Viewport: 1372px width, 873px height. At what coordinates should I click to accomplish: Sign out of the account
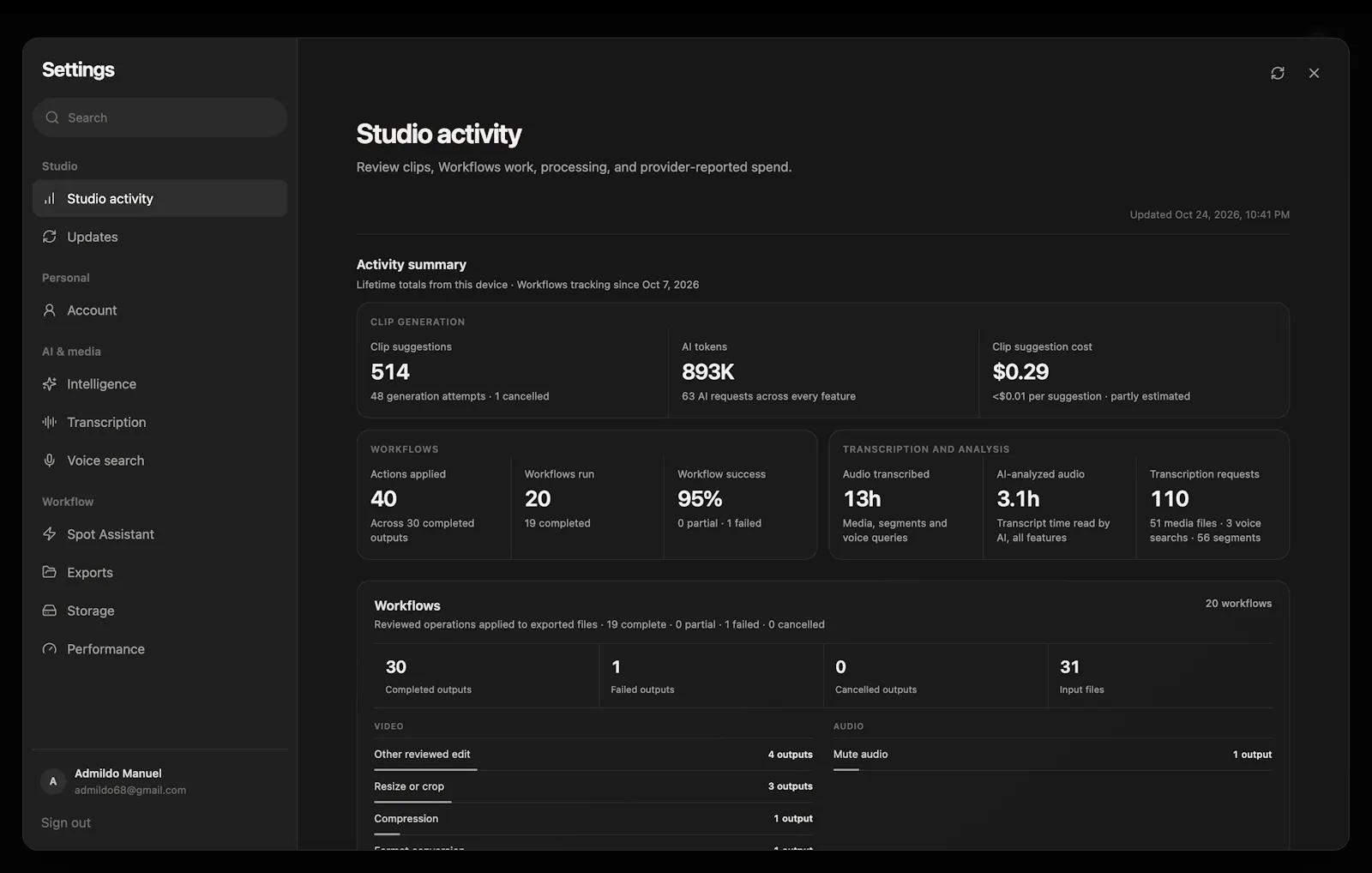[66, 822]
